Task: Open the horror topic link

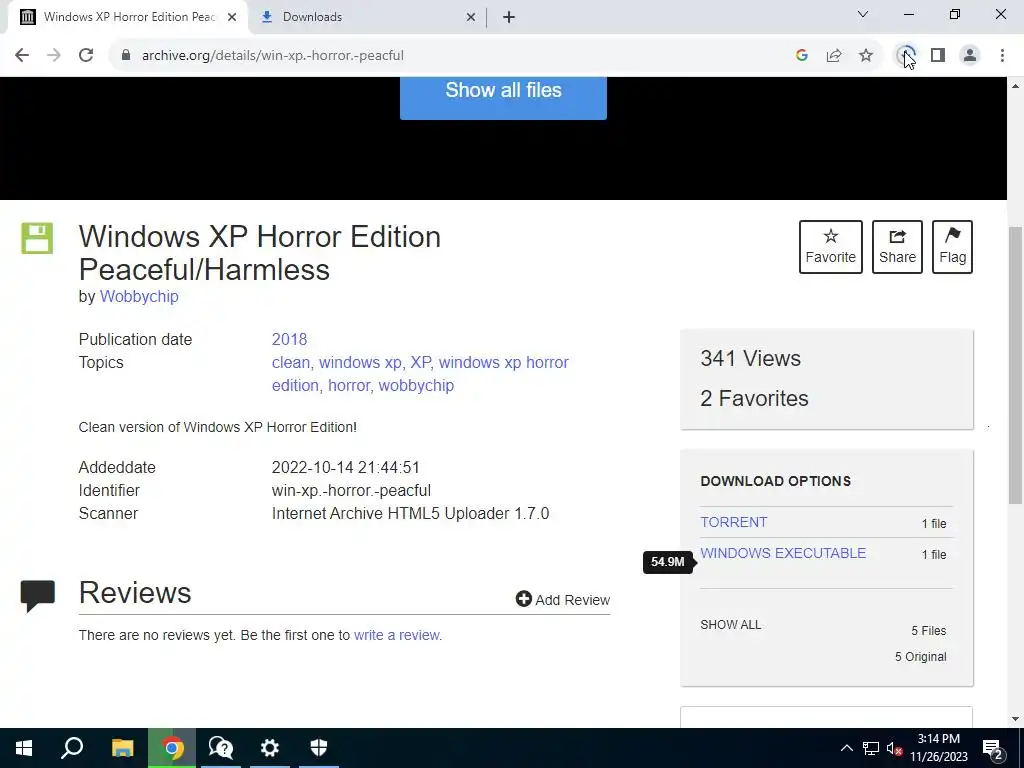Action: pos(349,385)
